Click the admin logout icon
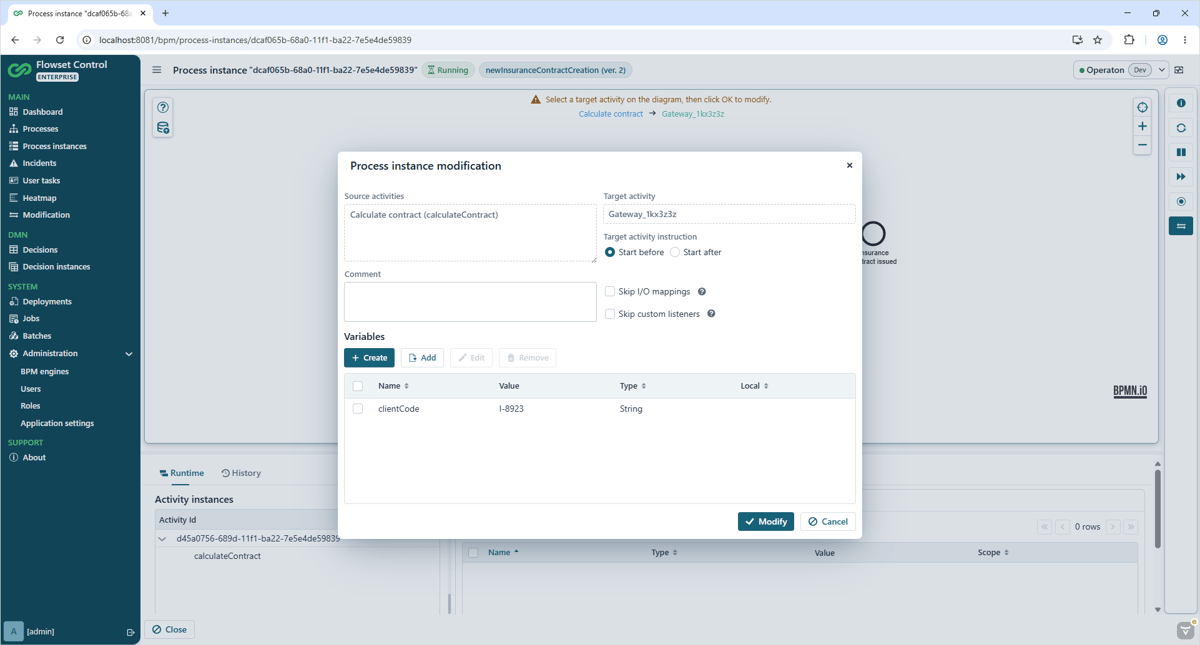This screenshot has width=1200, height=645. pyautogui.click(x=130, y=632)
